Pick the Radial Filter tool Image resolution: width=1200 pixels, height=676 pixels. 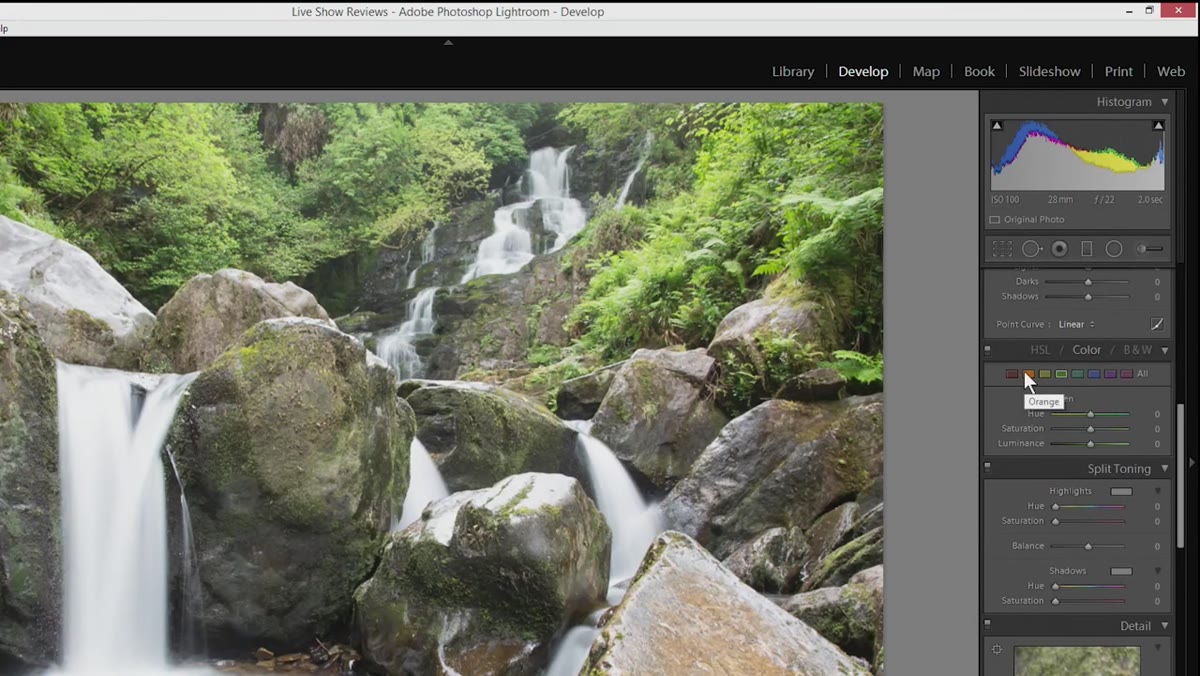[1114, 249]
